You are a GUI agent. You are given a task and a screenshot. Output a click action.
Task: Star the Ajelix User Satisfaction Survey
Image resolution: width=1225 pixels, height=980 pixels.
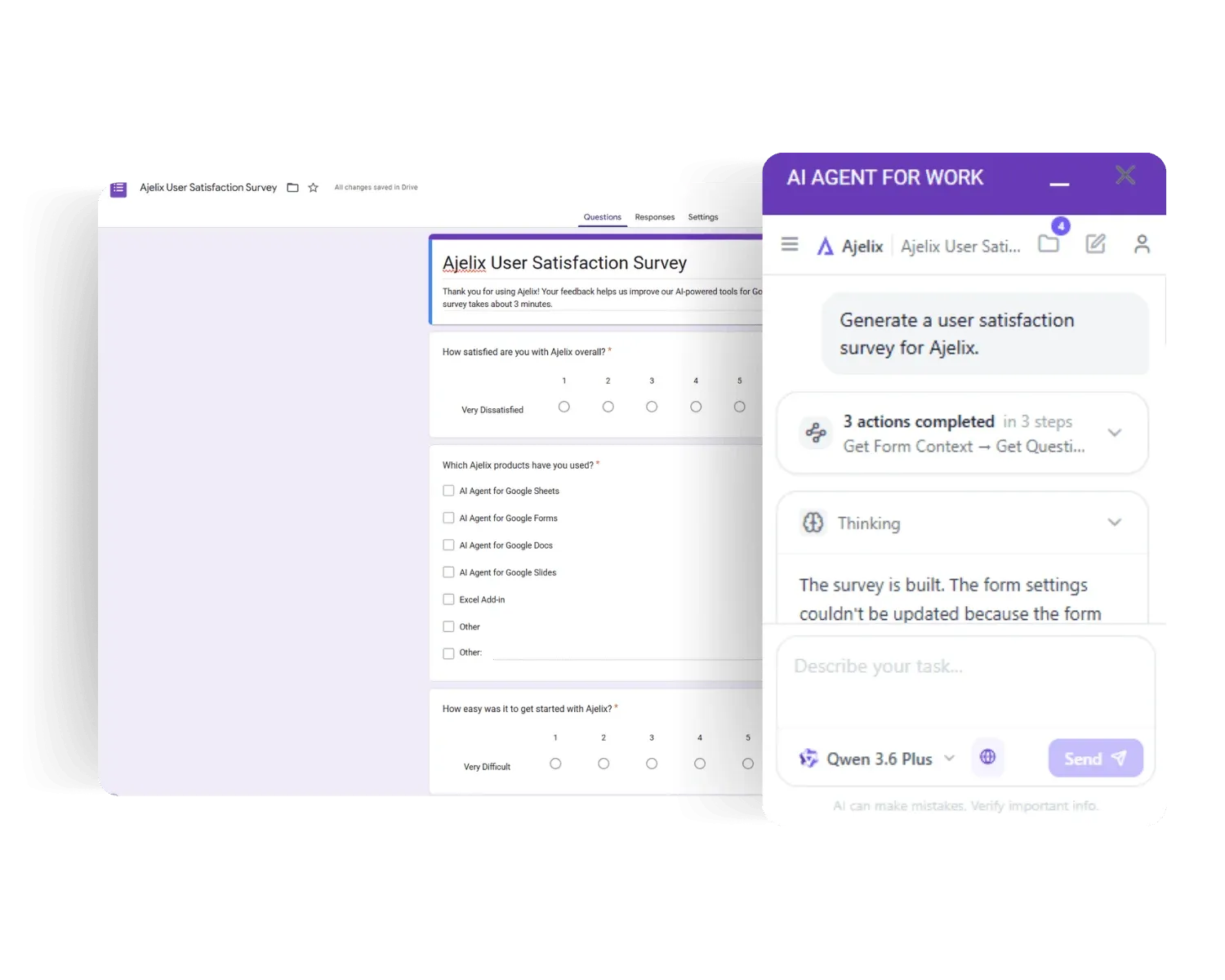pos(313,187)
